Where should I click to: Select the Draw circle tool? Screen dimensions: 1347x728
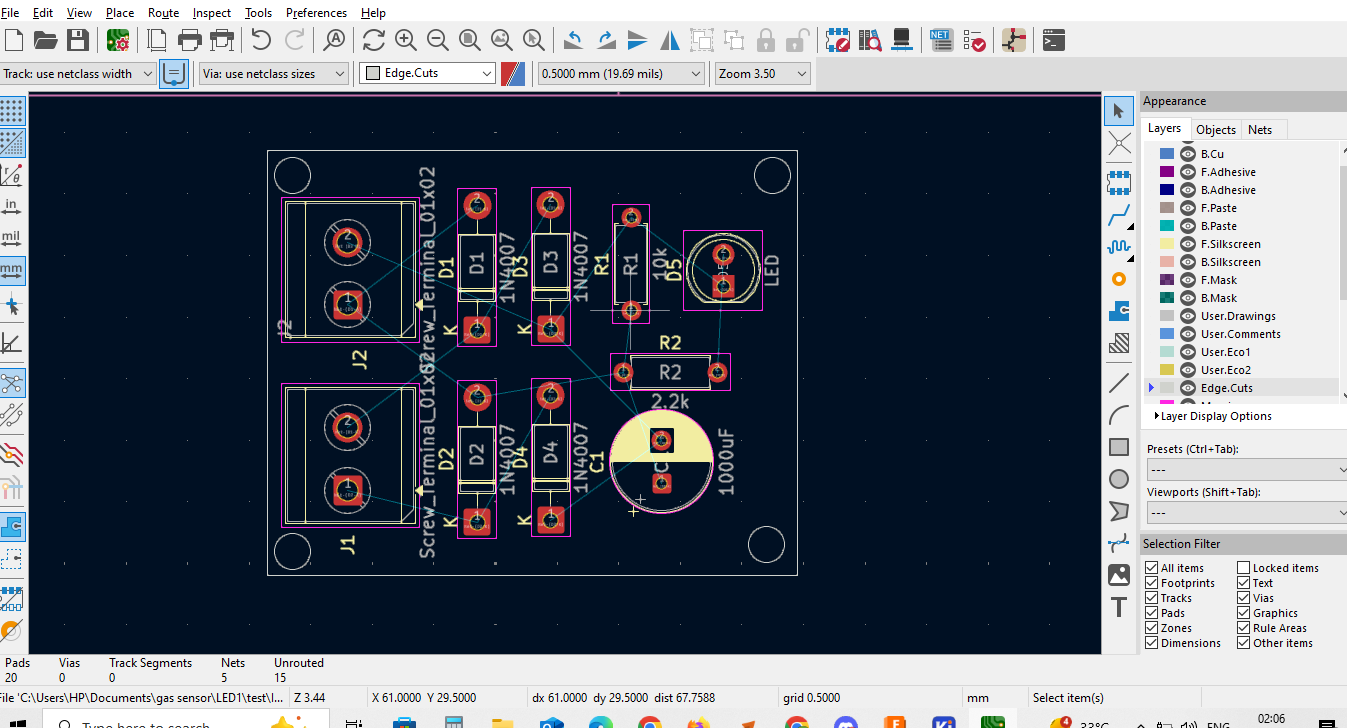tap(1119, 479)
